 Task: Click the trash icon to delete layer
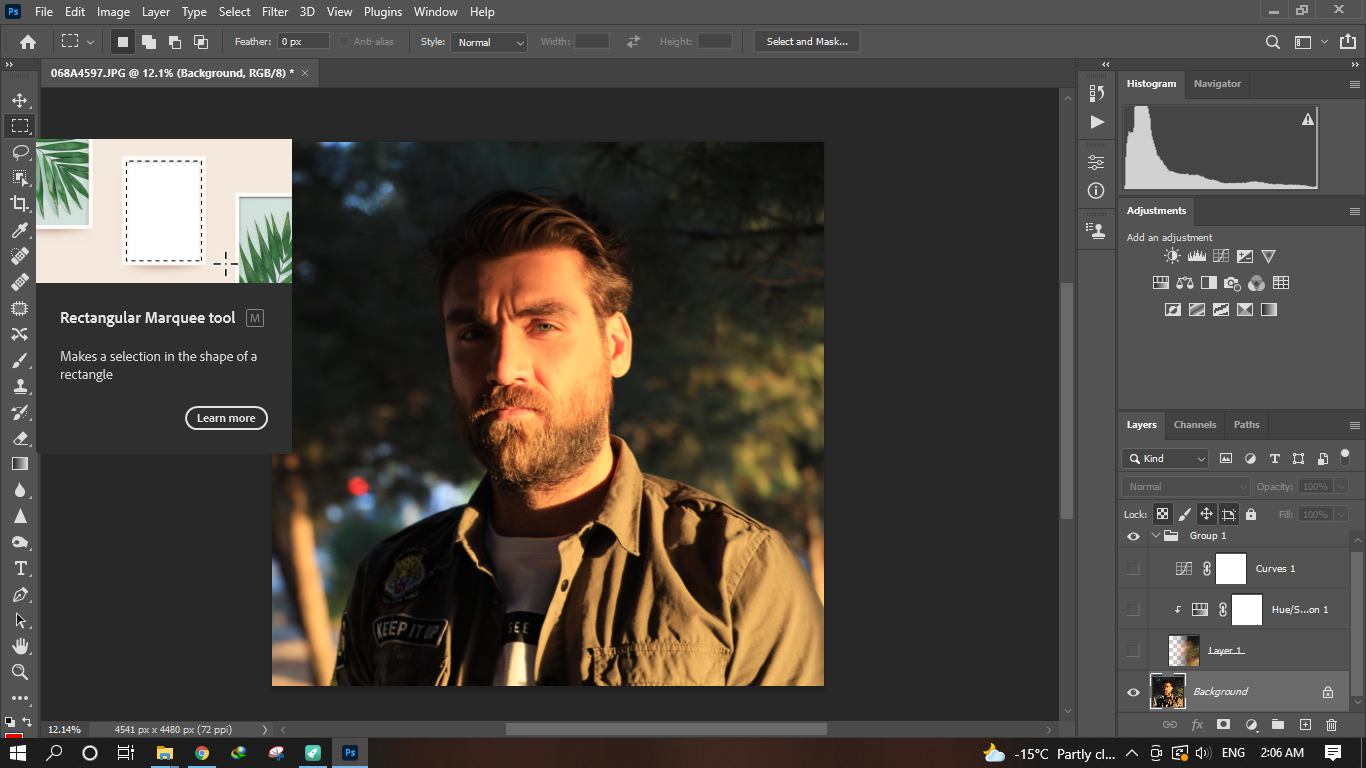pos(1331,724)
